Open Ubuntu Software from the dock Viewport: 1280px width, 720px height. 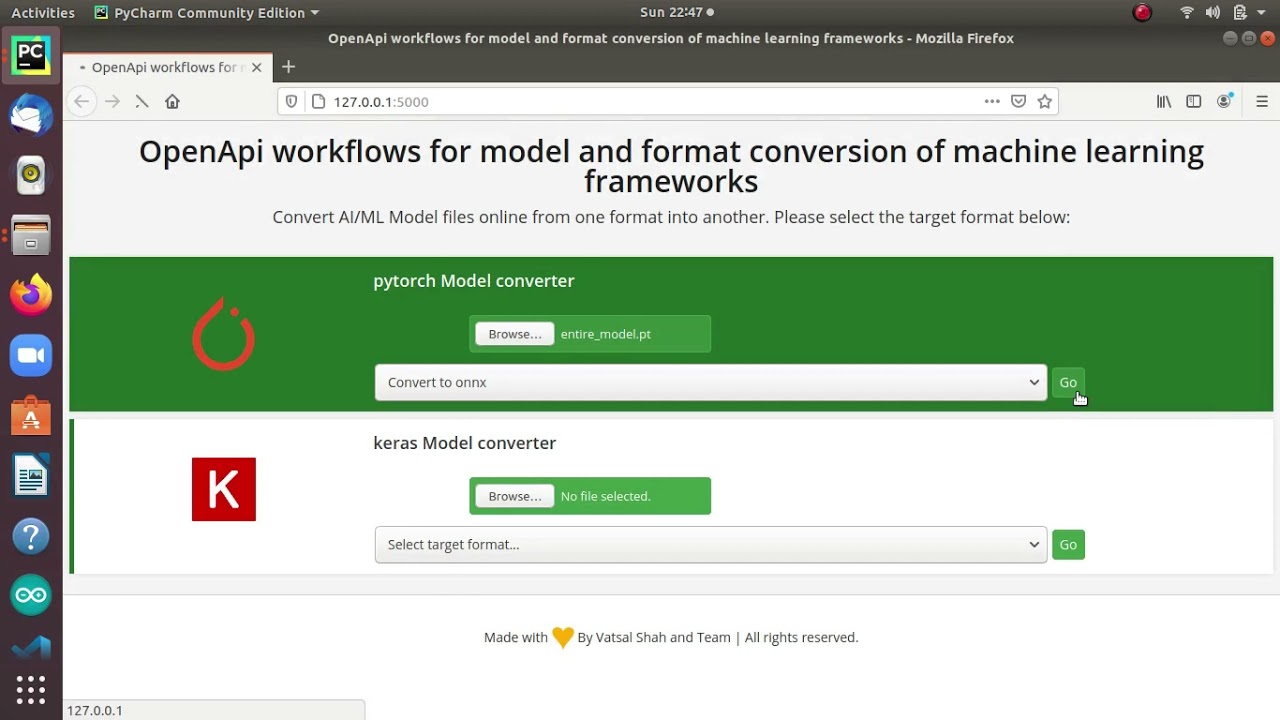click(31, 416)
